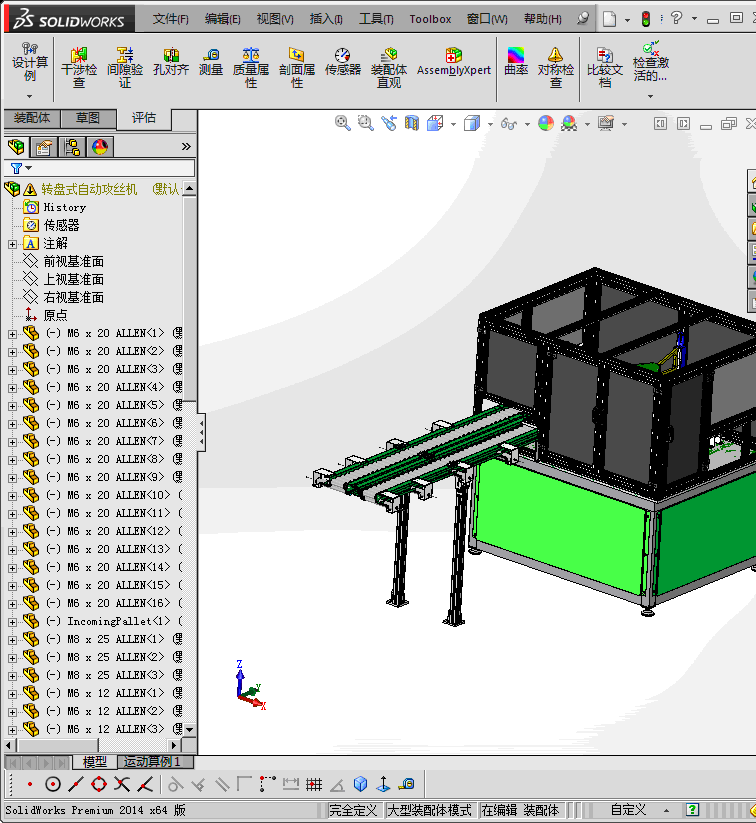This screenshot has width=756, height=823.
Task: Open PropertyManager tab icon
Action: click(x=44, y=147)
